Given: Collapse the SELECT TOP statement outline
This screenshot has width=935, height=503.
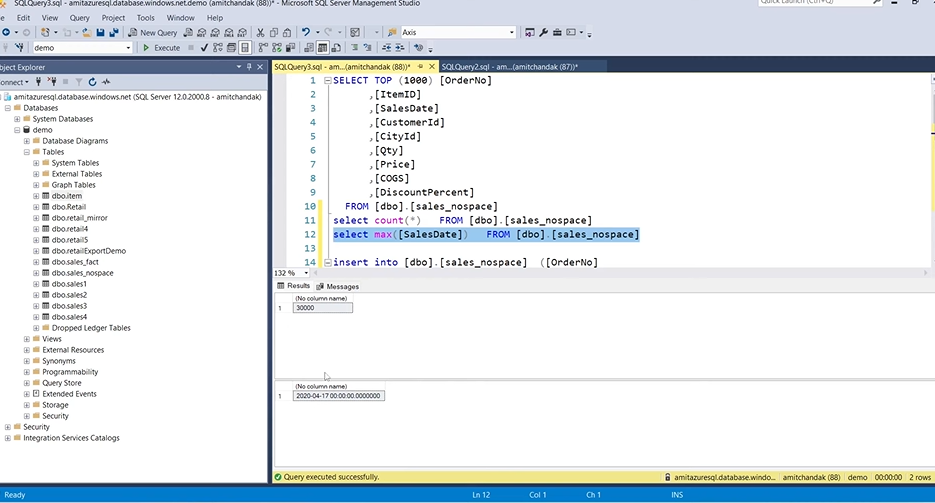Looking at the screenshot, I should coord(327,80).
